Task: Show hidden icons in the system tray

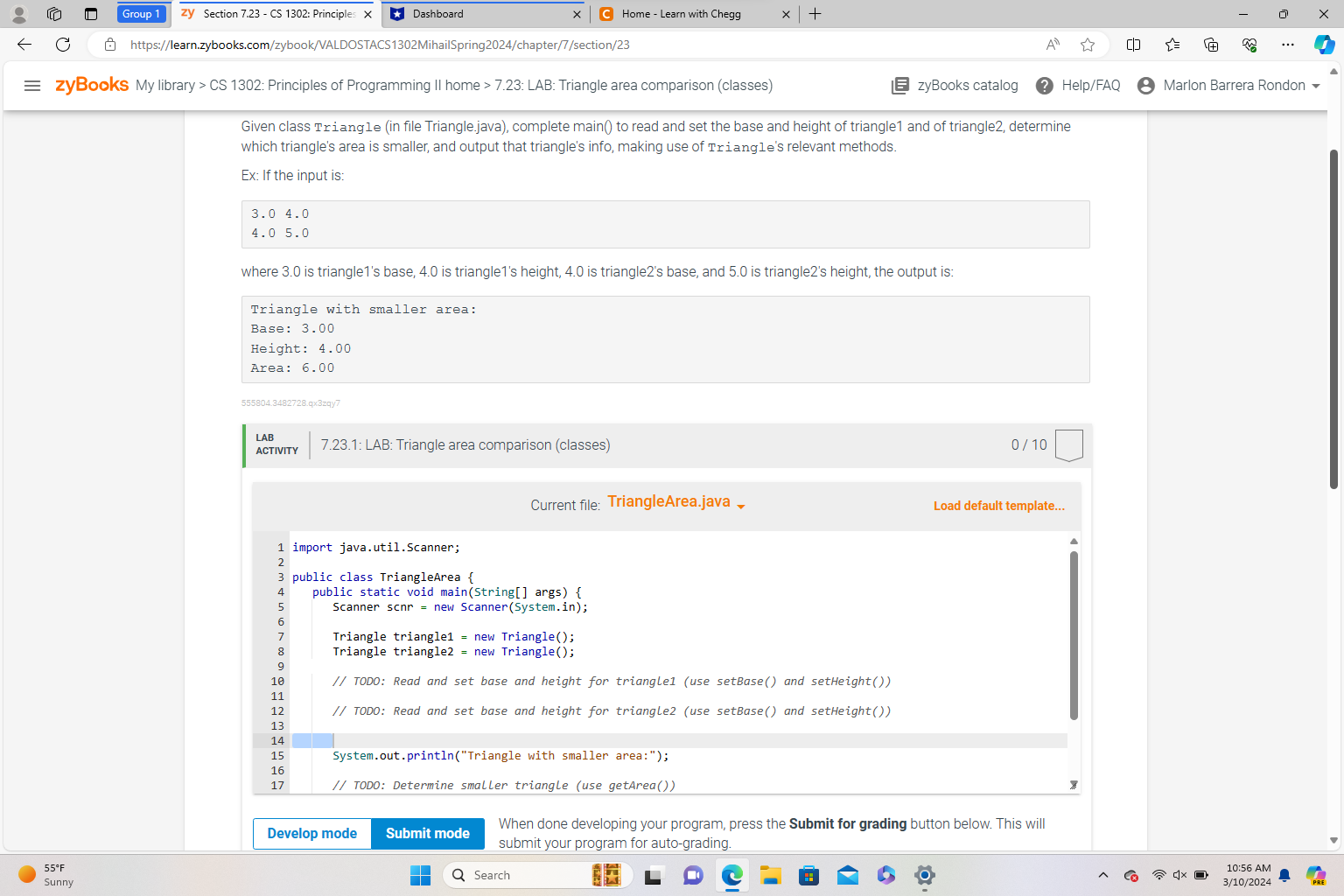Action: (x=1103, y=875)
